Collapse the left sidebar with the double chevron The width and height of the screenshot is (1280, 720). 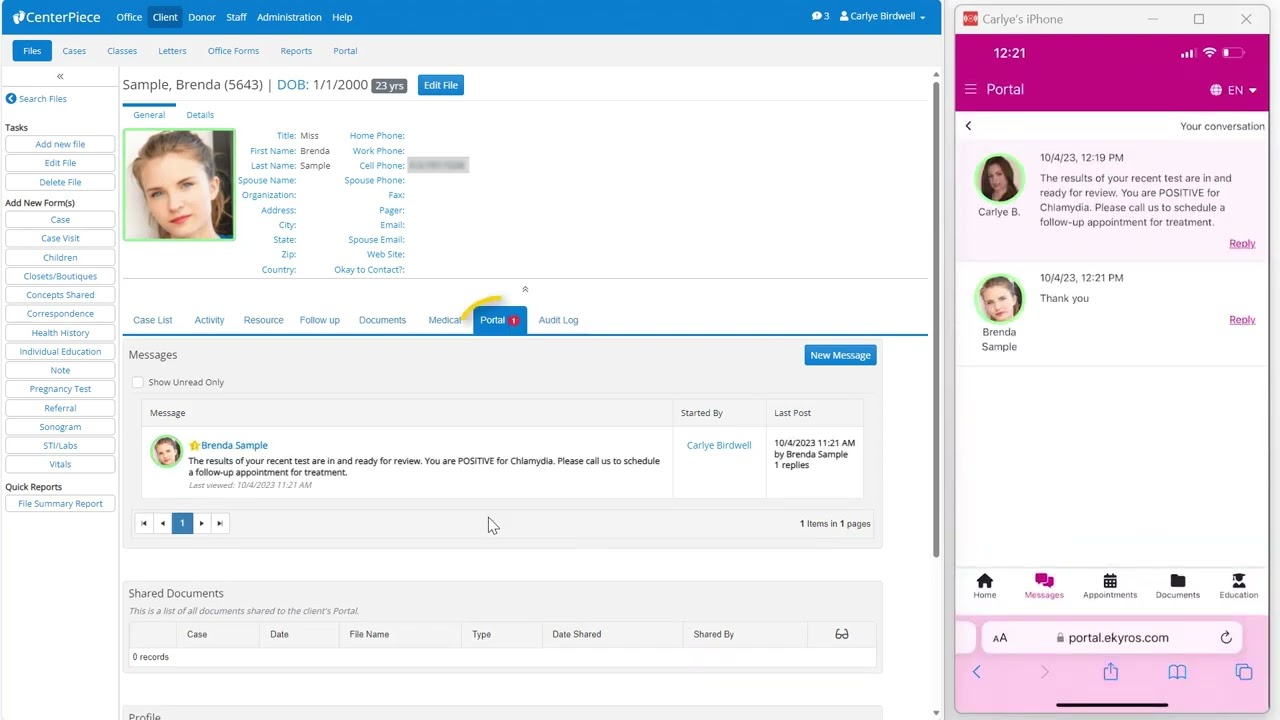point(60,76)
